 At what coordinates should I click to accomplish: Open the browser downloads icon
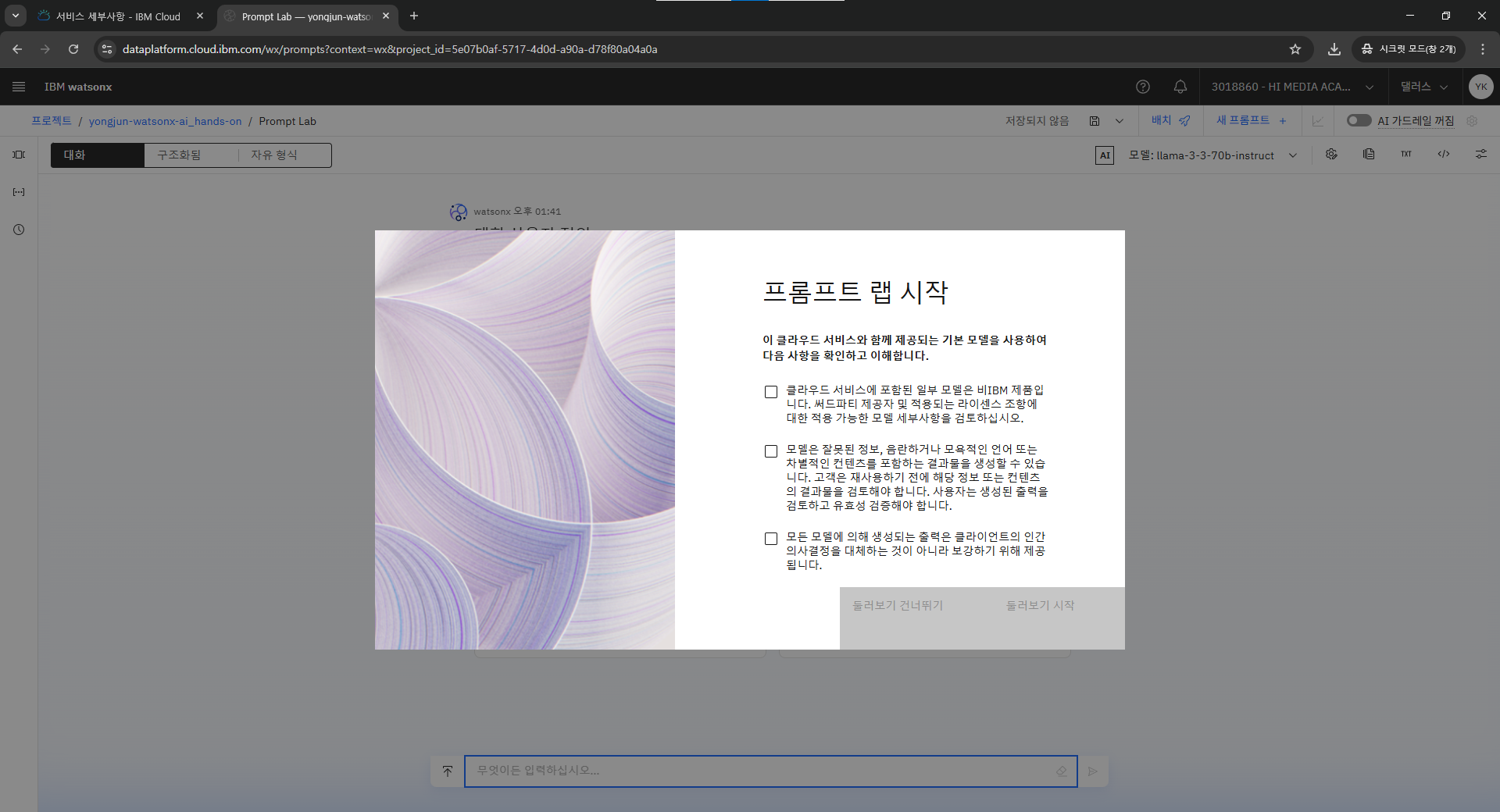pos(1334,49)
